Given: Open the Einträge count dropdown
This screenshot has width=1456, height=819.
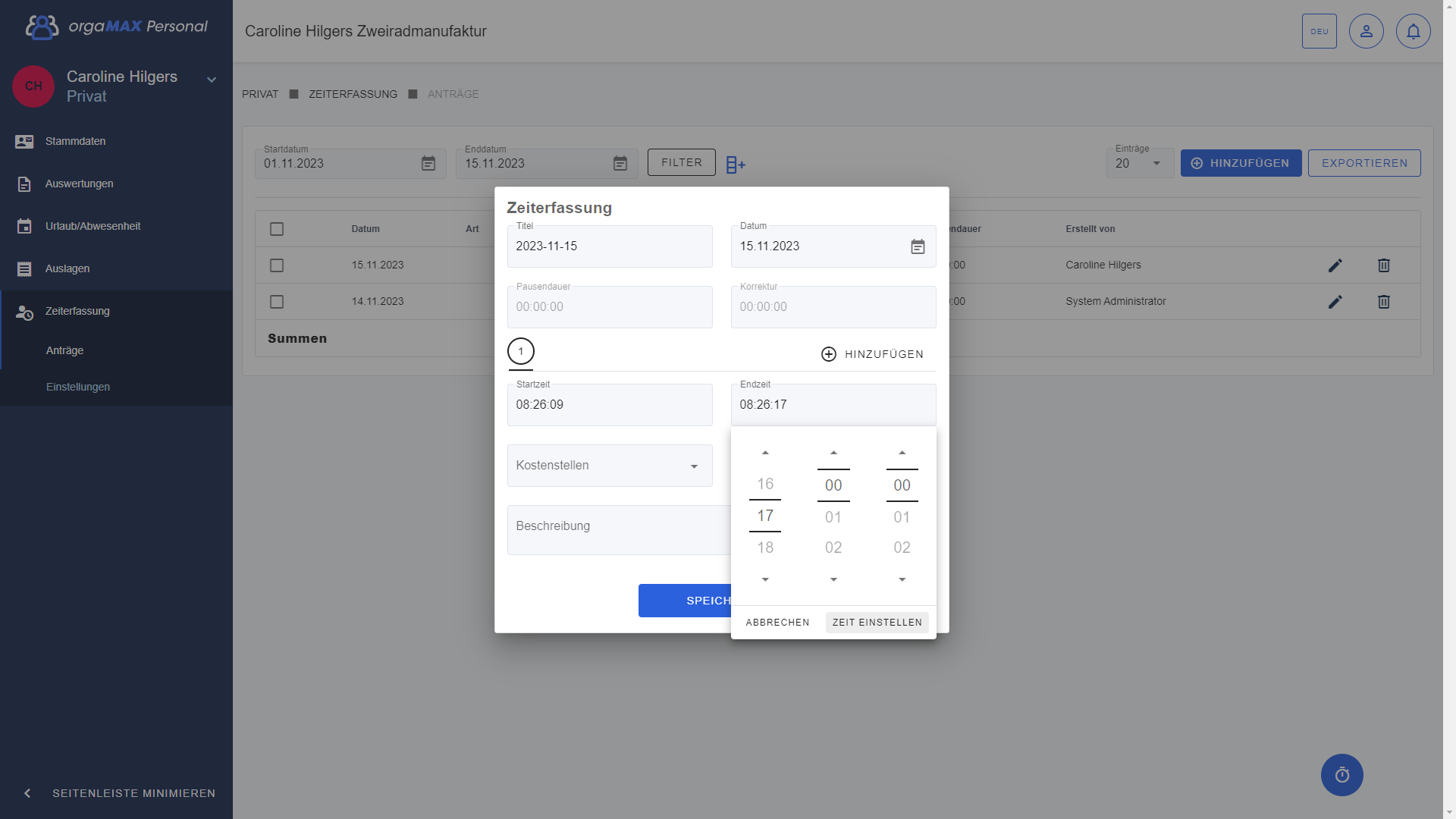Looking at the screenshot, I should pyautogui.click(x=1156, y=164).
